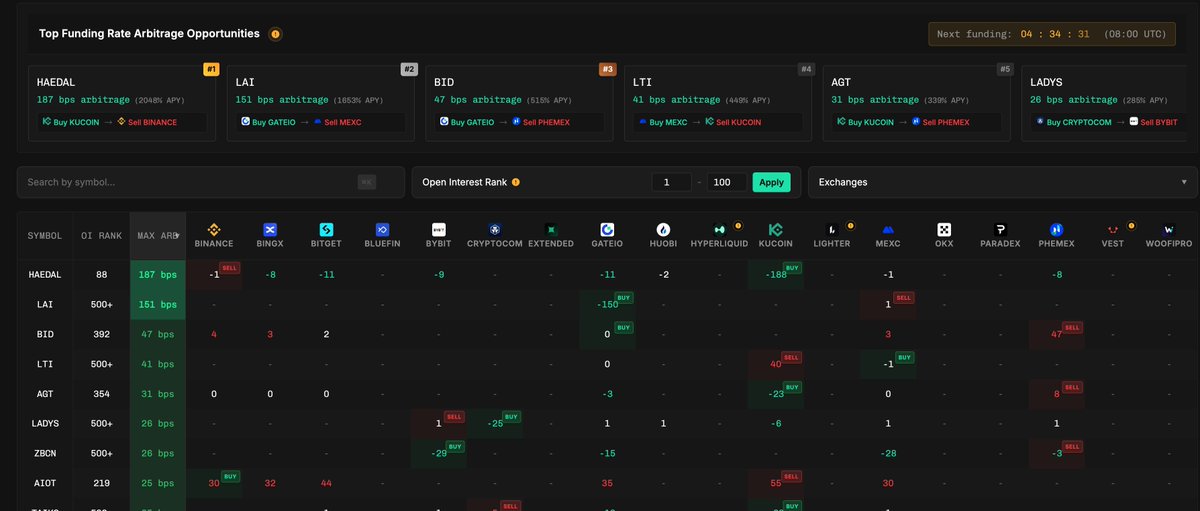Click info icon beside Top Funding Rate title
This screenshot has height=511, width=1200.
pyautogui.click(x=275, y=34)
